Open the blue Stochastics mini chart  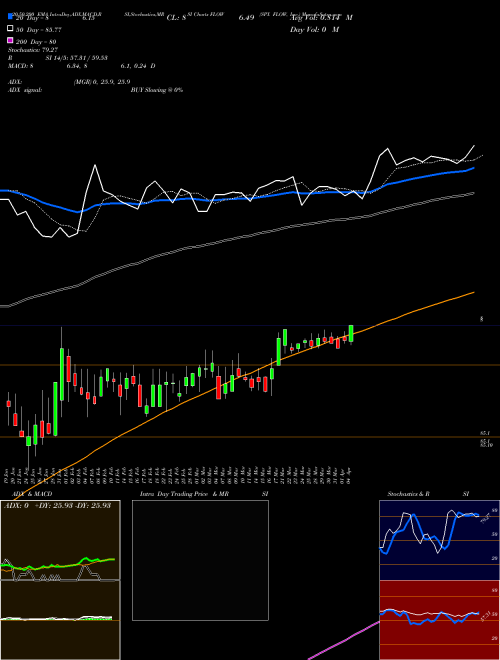(439, 540)
